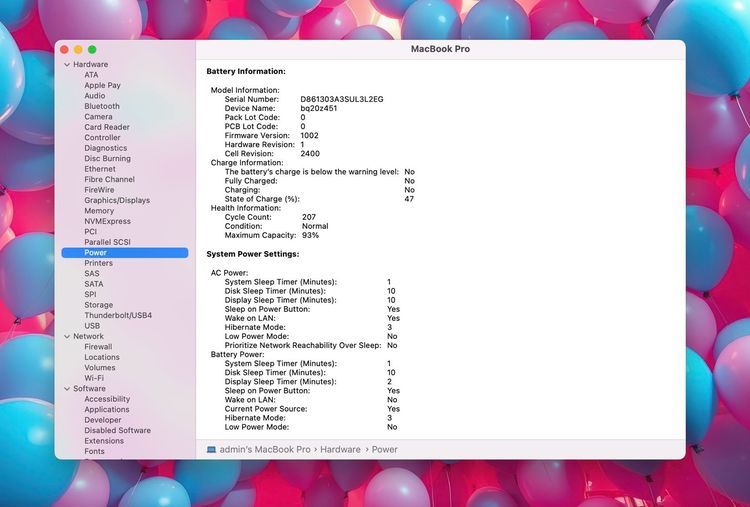Open the NVMExpress entry

click(x=108, y=221)
